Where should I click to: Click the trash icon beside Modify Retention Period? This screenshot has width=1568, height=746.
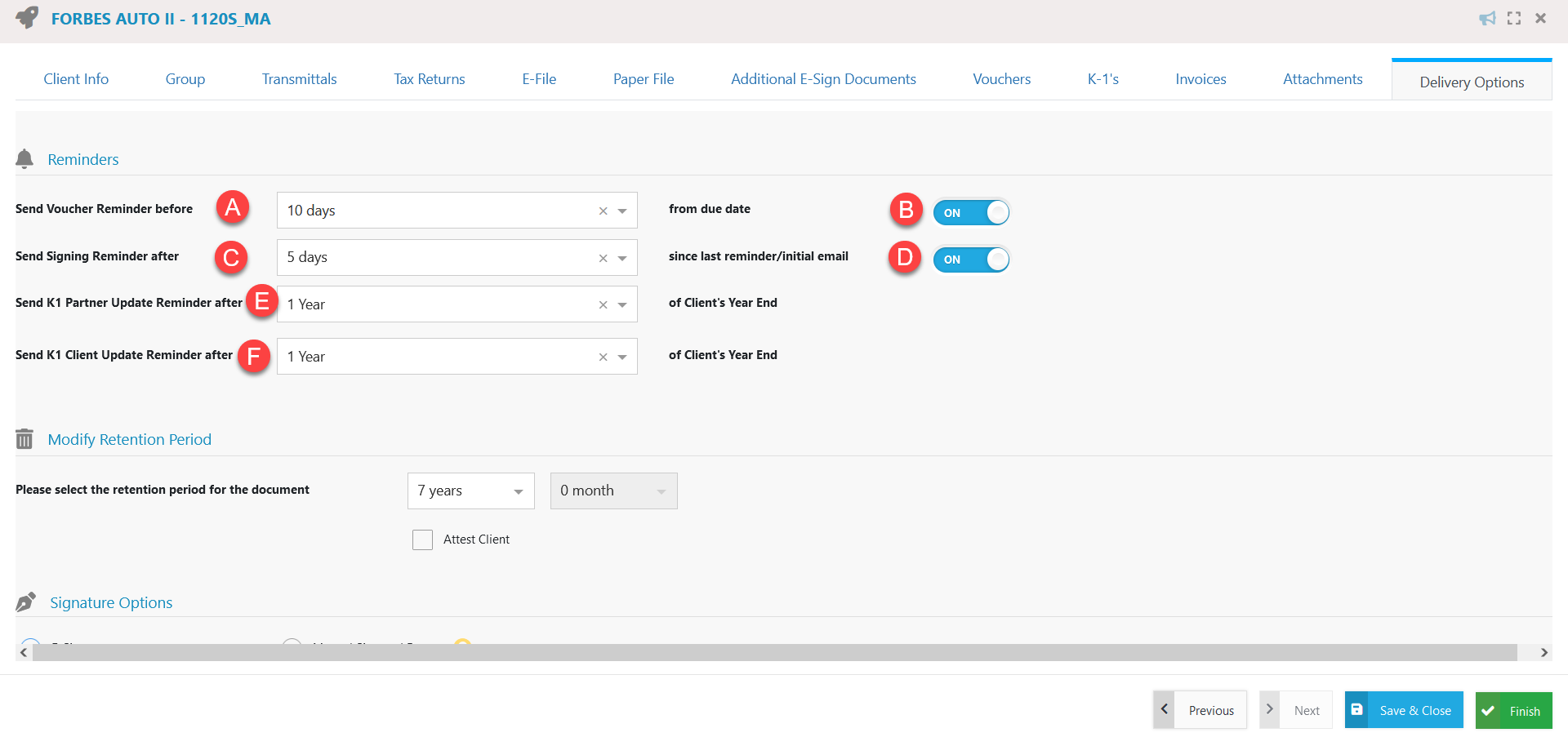coord(24,438)
